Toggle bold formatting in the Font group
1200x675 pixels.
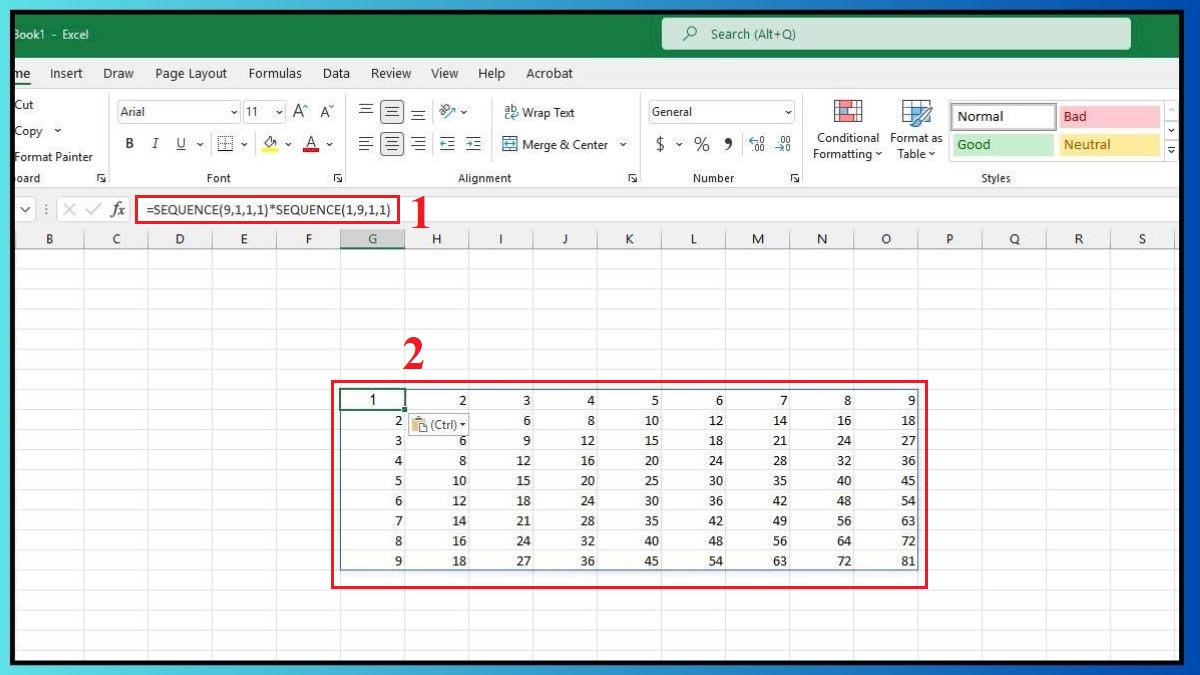pyautogui.click(x=130, y=144)
